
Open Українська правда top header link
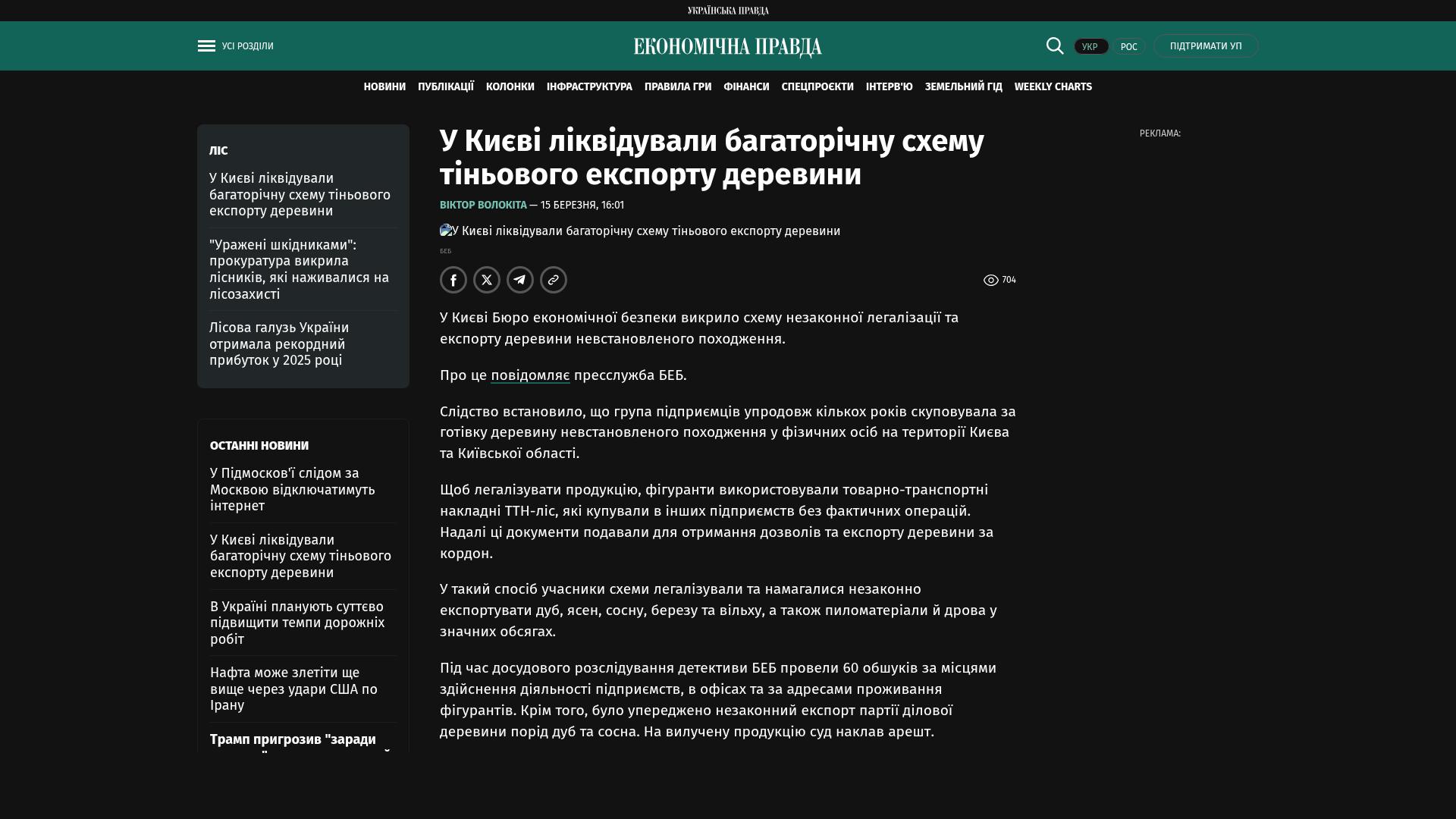click(x=727, y=11)
